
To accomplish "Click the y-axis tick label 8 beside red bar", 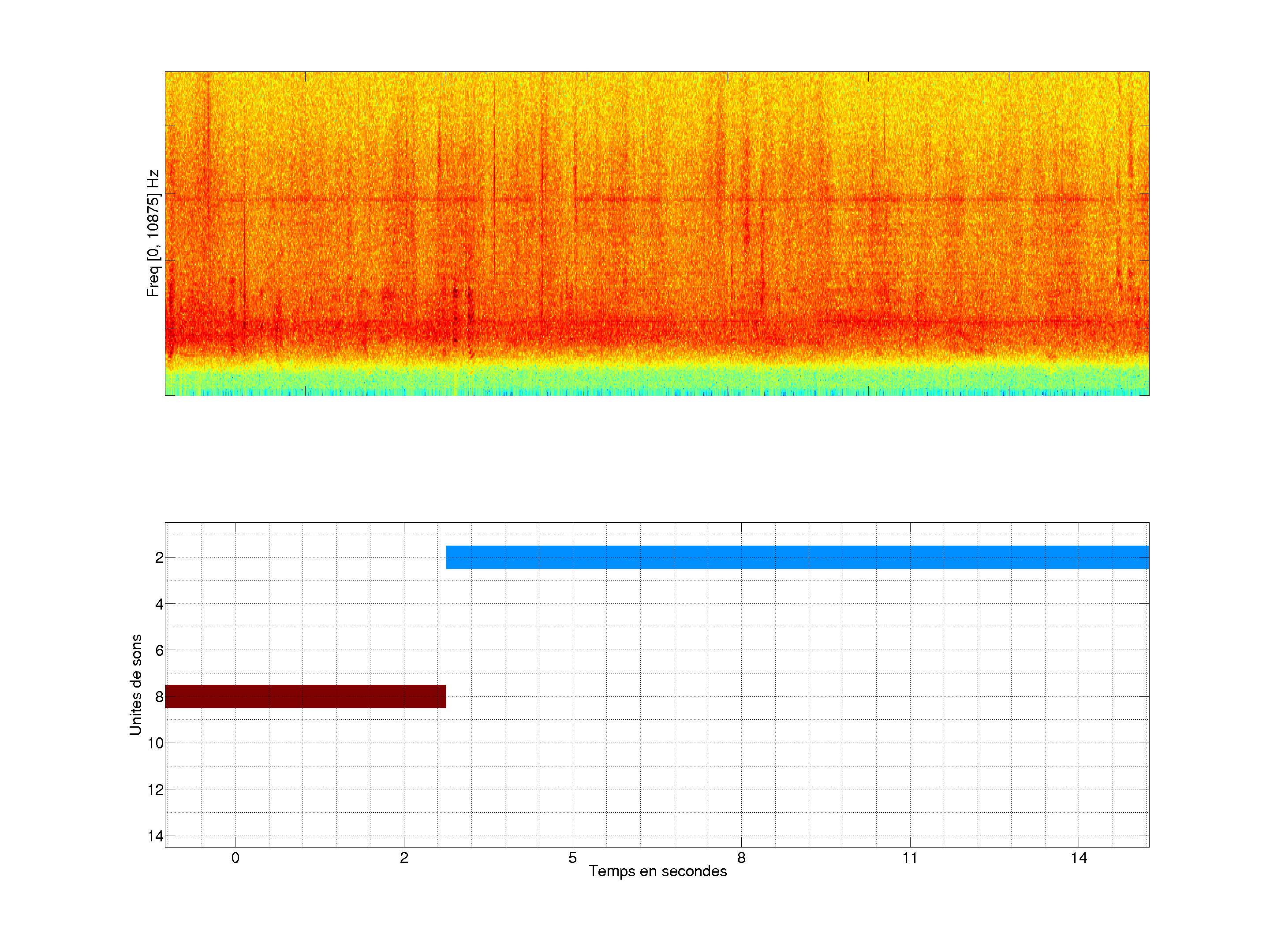I will click(x=159, y=697).
